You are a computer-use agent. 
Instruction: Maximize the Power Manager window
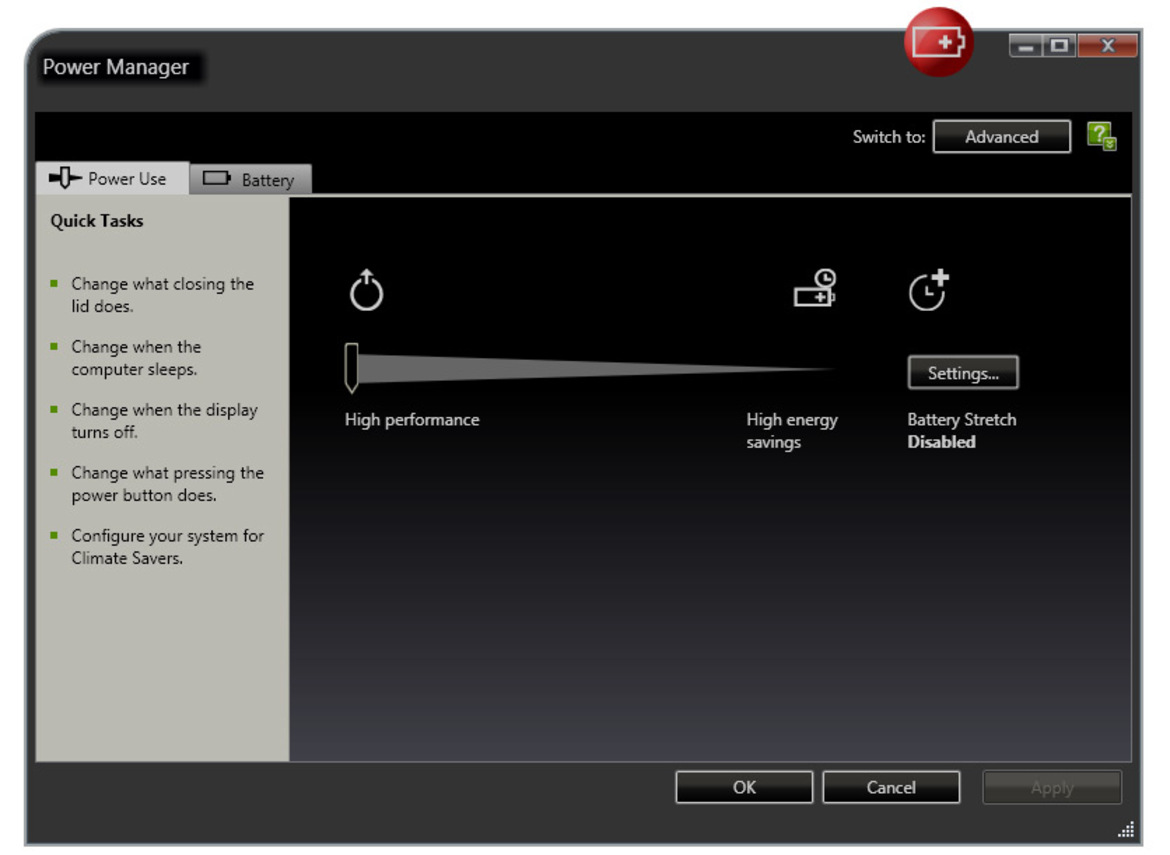tap(1060, 46)
